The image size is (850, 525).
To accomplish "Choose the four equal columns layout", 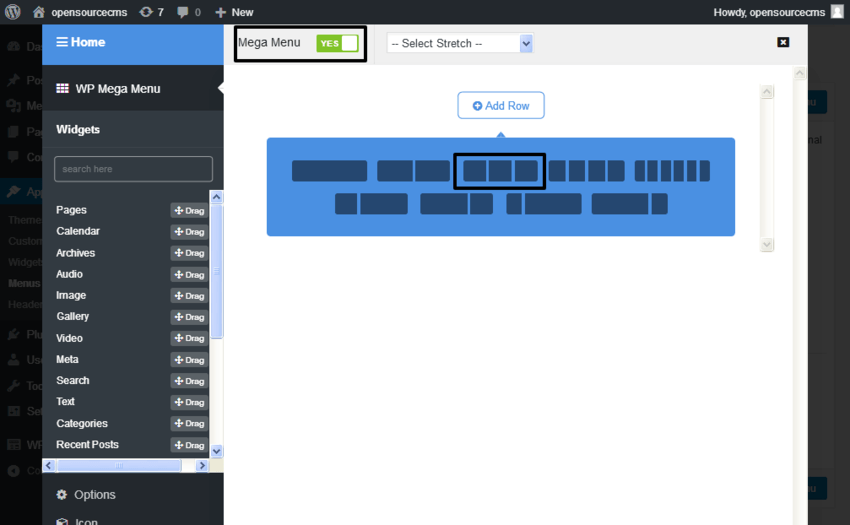I will pos(587,171).
